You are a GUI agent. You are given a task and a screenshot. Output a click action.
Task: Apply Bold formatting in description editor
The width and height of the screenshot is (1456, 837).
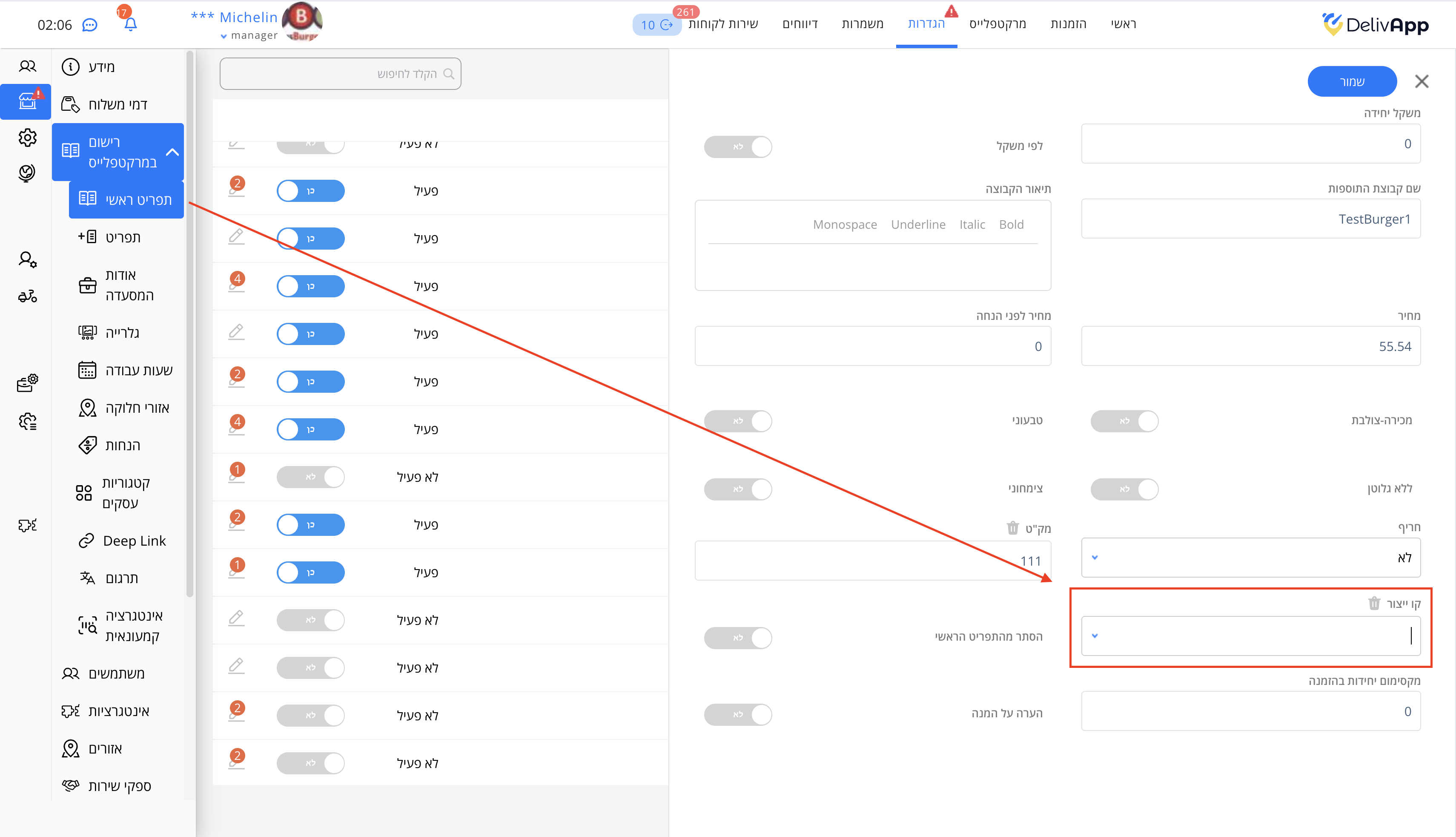(x=1011, y=224)
